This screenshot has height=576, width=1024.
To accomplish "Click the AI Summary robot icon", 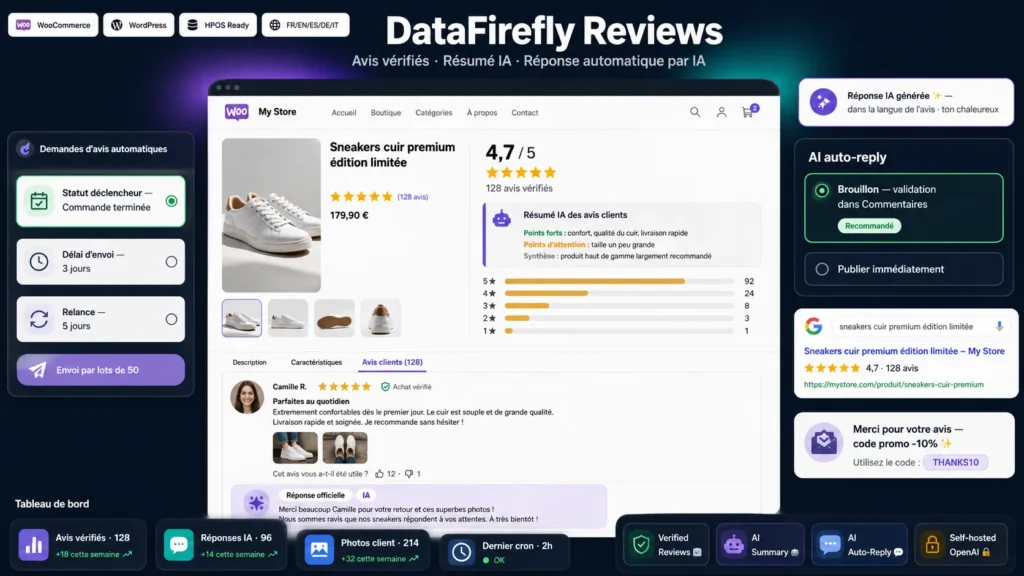I will [x=733, y=544].
